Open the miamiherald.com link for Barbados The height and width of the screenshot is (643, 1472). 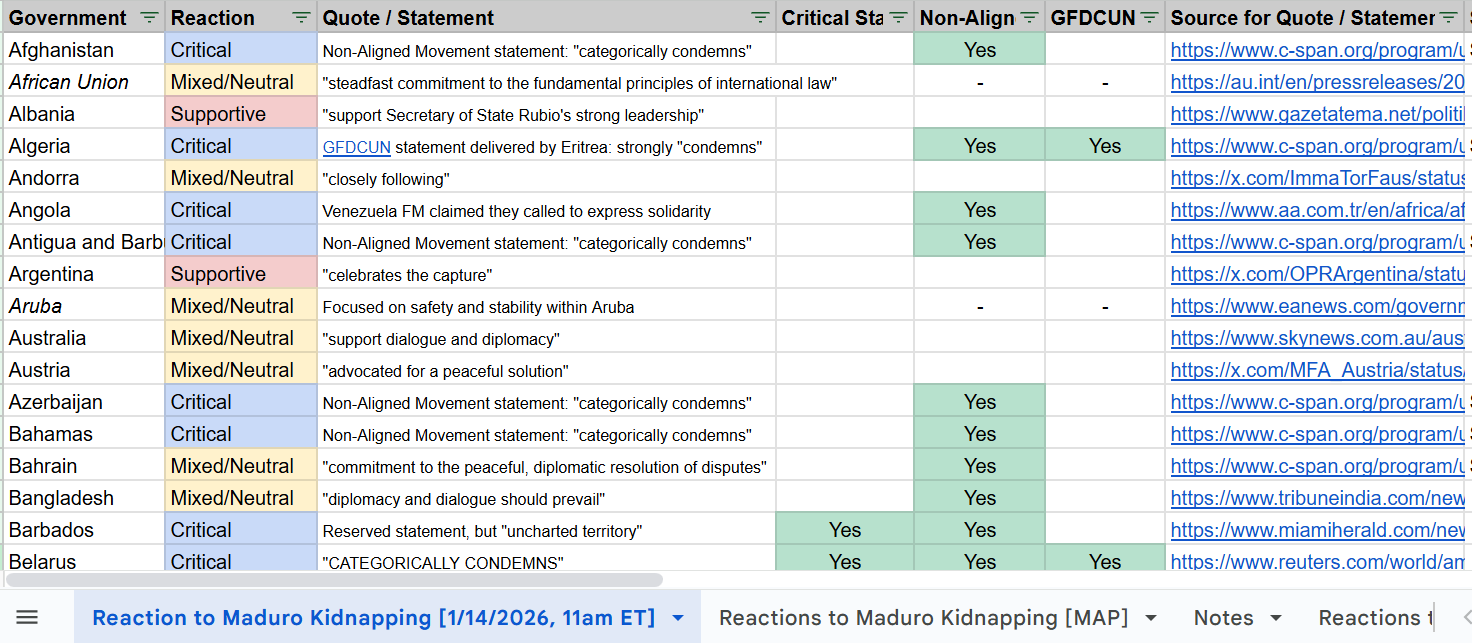1316,530
